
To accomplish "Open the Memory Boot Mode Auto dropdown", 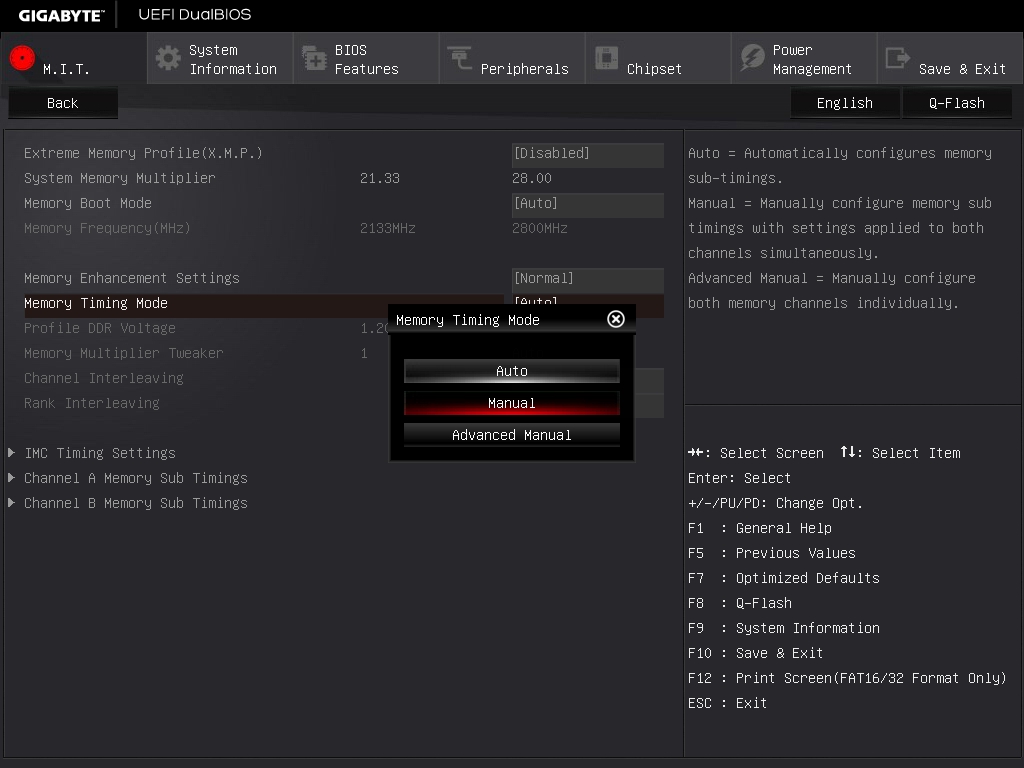I will coord(588,204).
